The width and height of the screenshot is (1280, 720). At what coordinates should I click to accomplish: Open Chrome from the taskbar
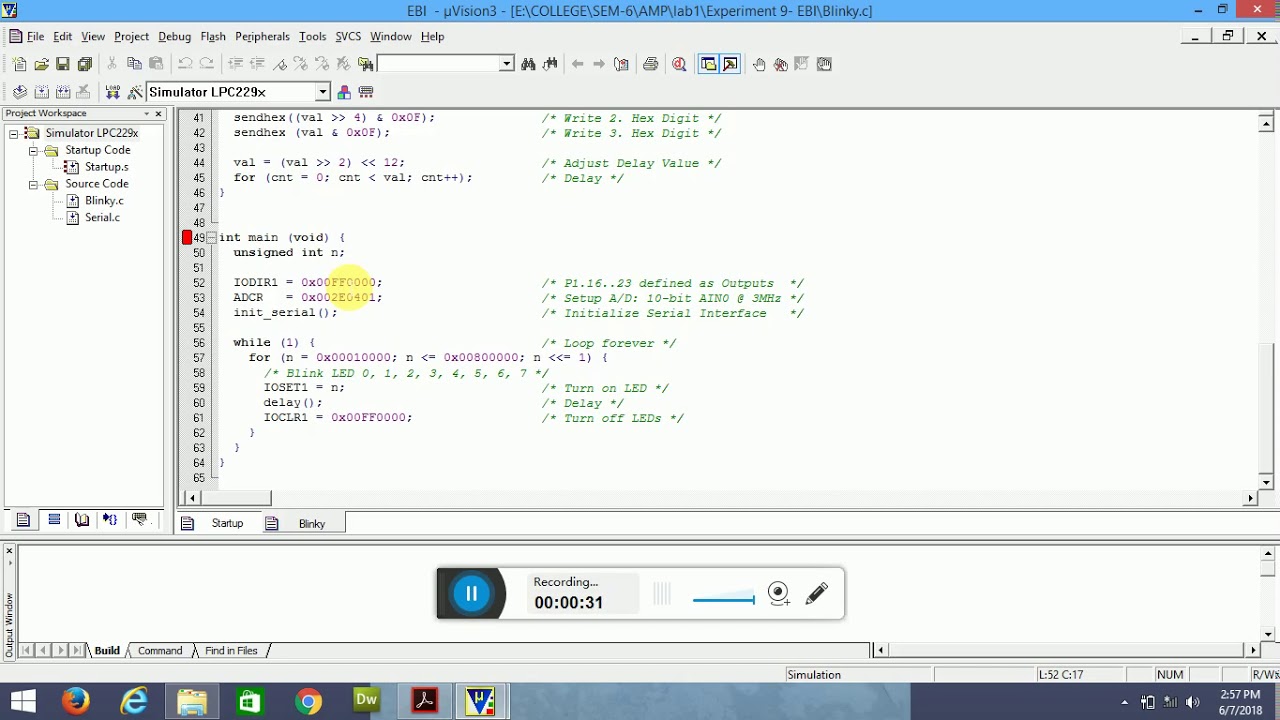click(308, 701)
